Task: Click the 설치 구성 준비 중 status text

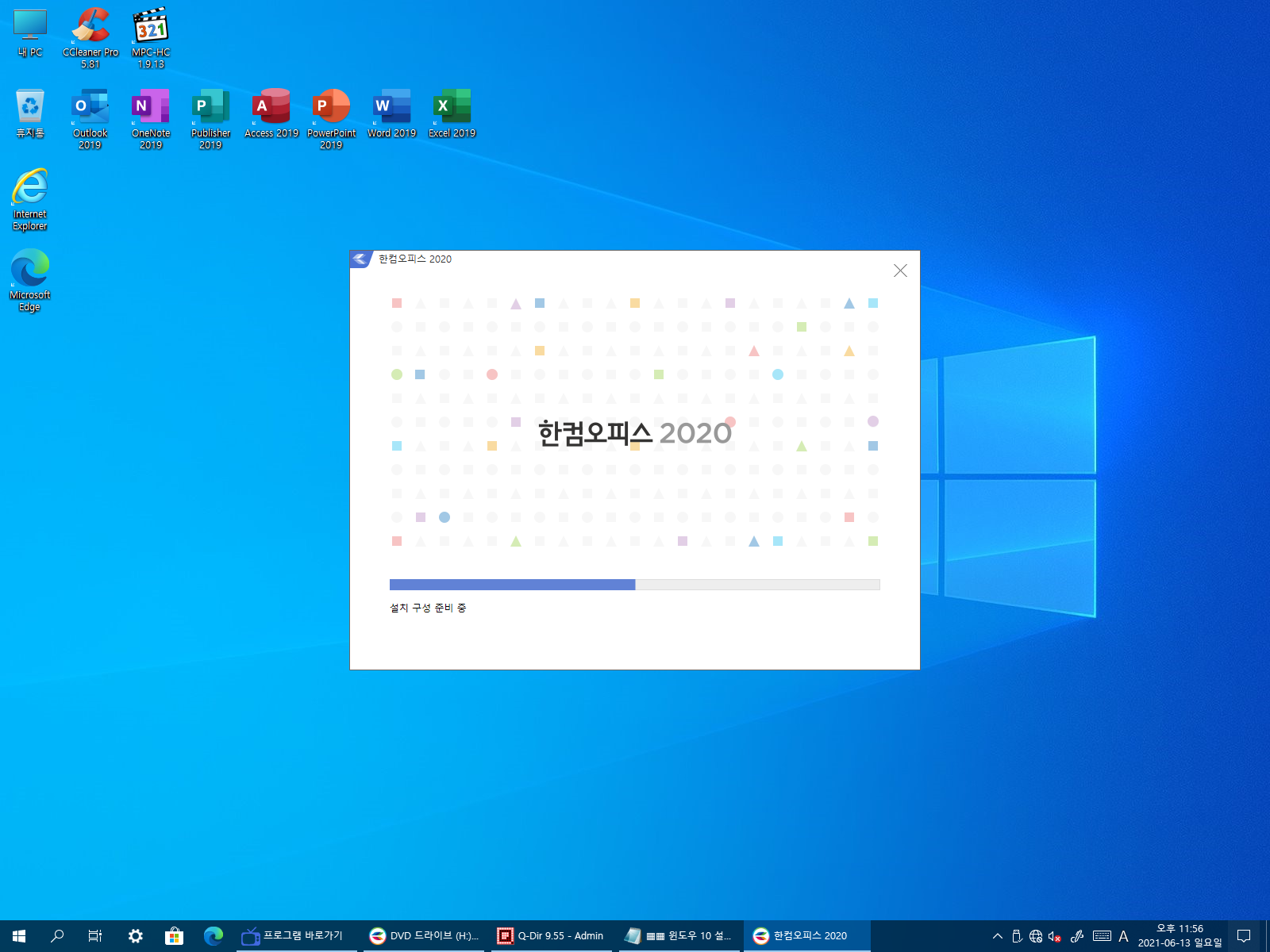Action: [x=428, y=608]
